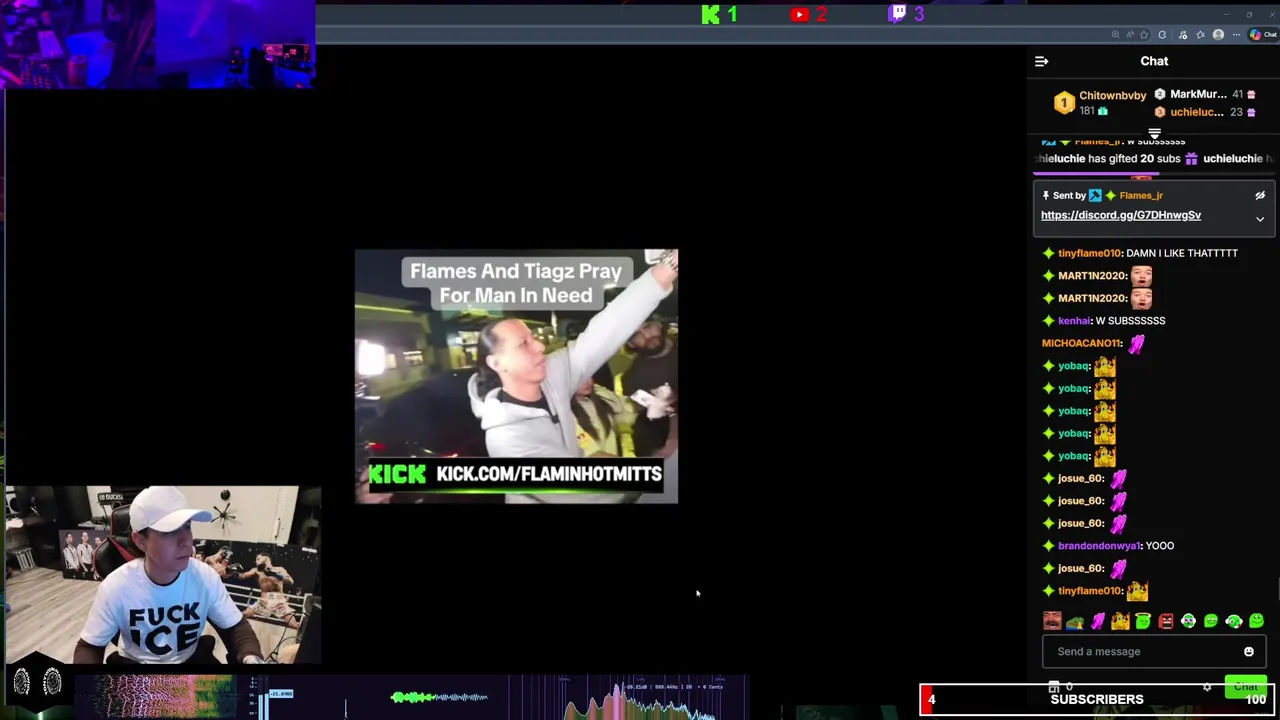This screenshot has width=1280, height=720.
Task: Insert the green smiley blob emote
Action: pyautogui.click(x=1257, y=621)
